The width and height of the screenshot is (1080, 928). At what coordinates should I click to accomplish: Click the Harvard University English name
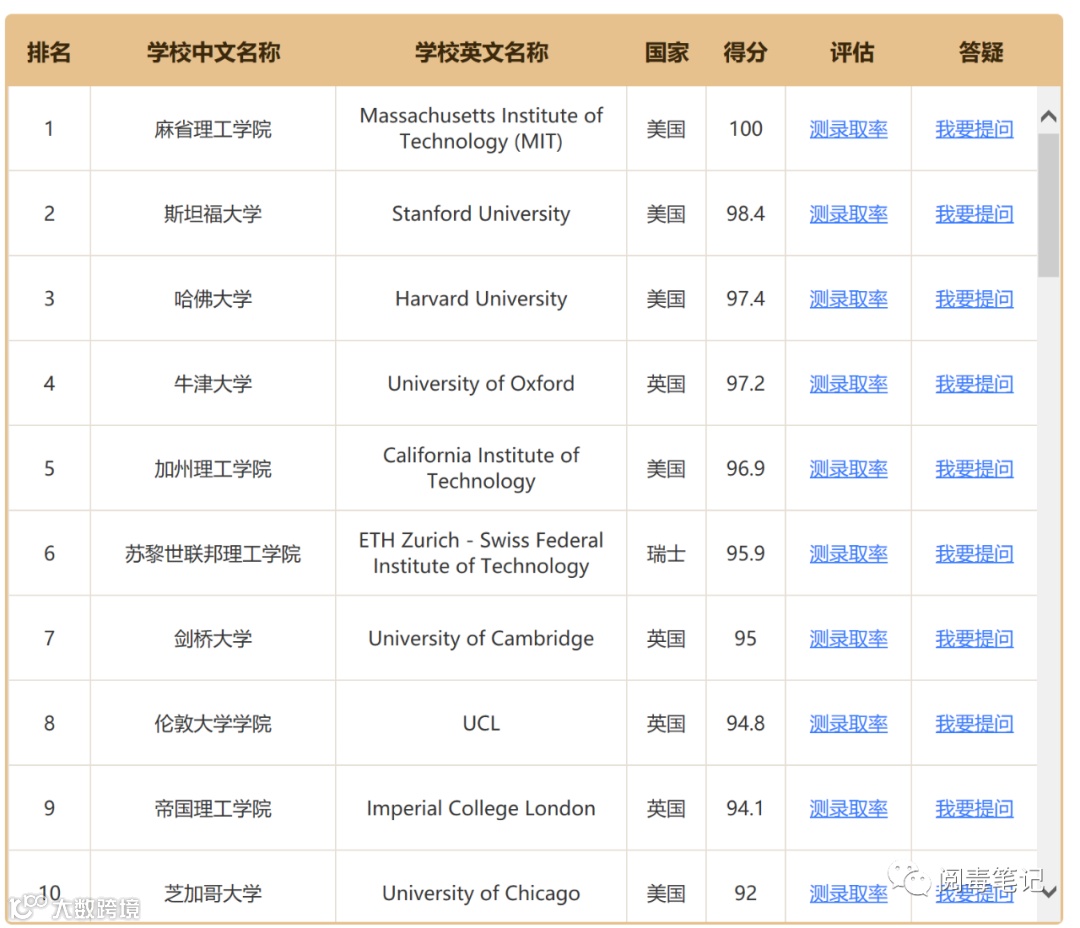coord(481,298)
